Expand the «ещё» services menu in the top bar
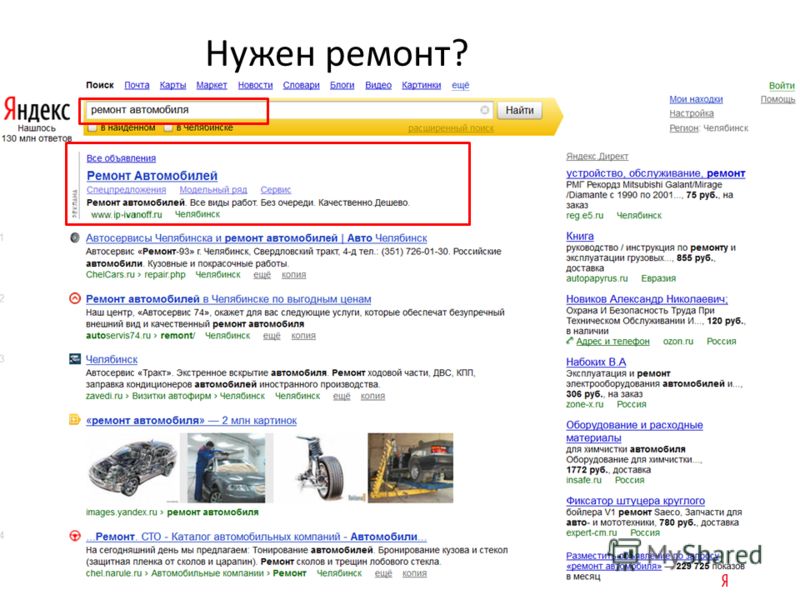 460,85
